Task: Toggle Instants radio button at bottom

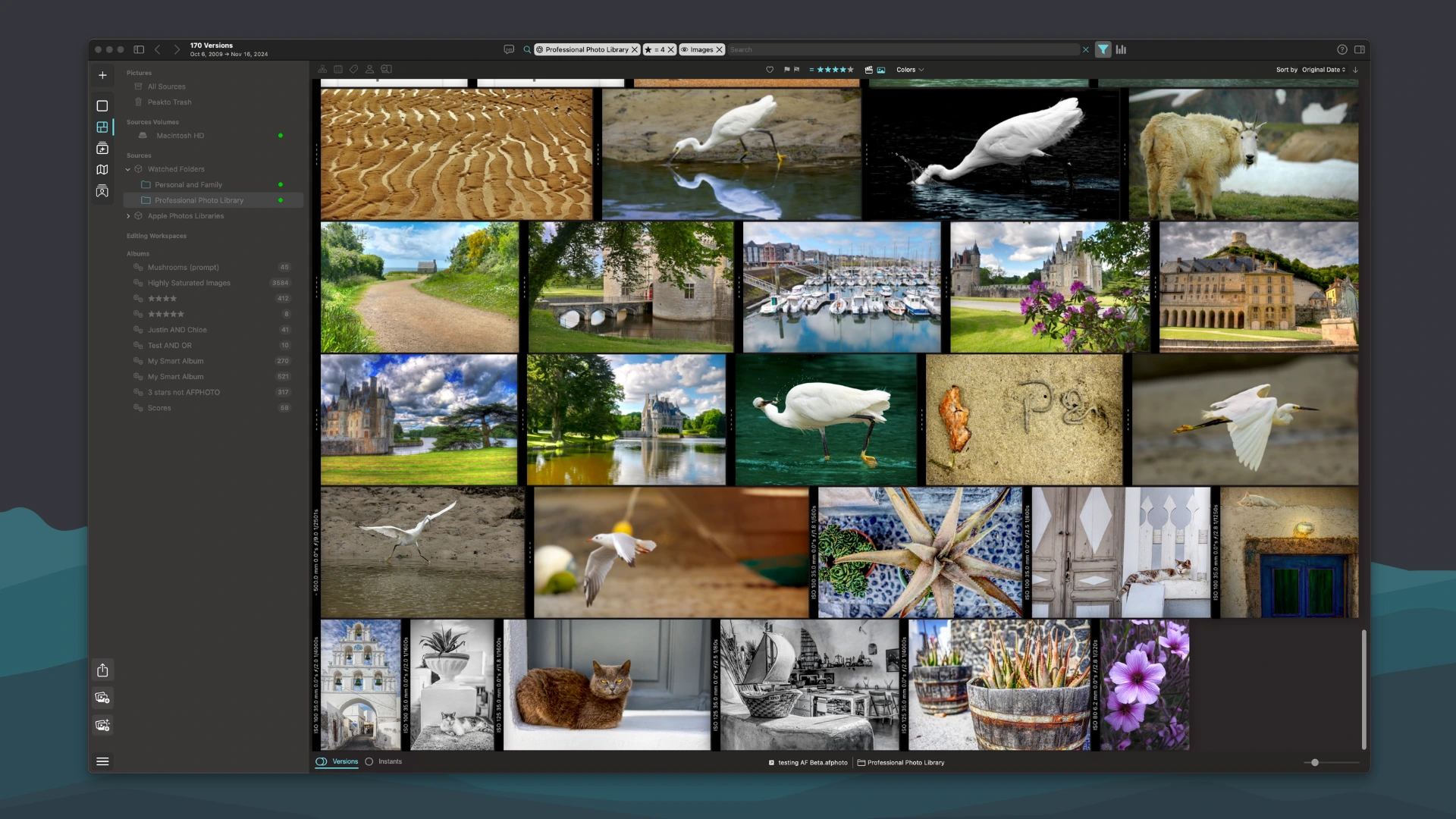Action: [369, 762]
